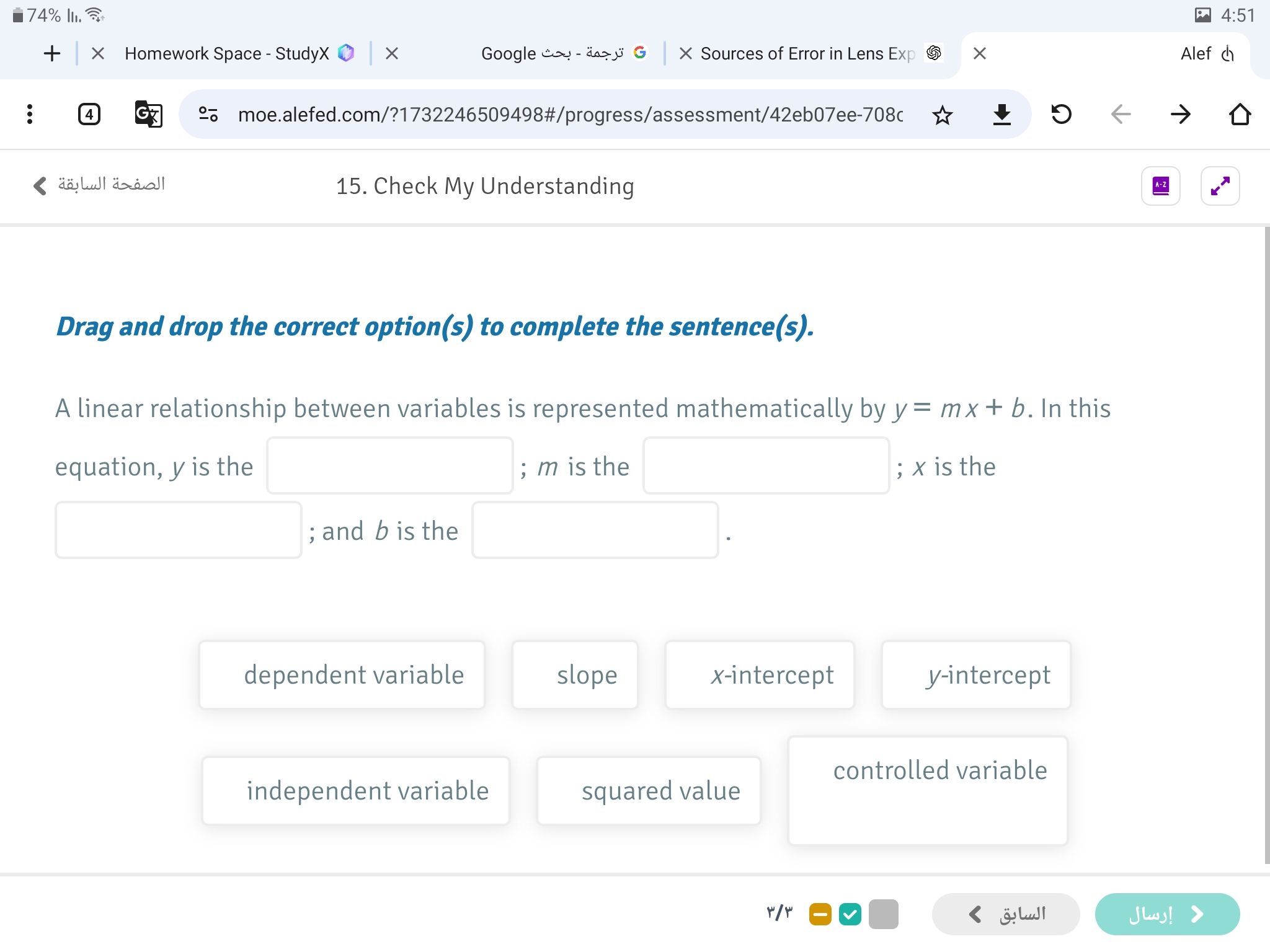Switch to the Google ترجمة search tab
The height and width of the screenshot is (952, 1270).
563,53
